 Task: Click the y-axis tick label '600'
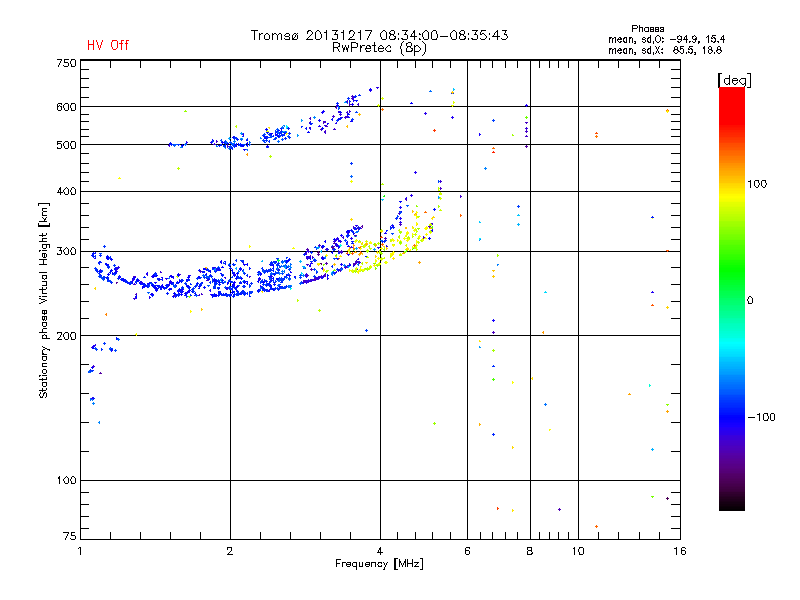pyautogui.click(x=66, y=107)
